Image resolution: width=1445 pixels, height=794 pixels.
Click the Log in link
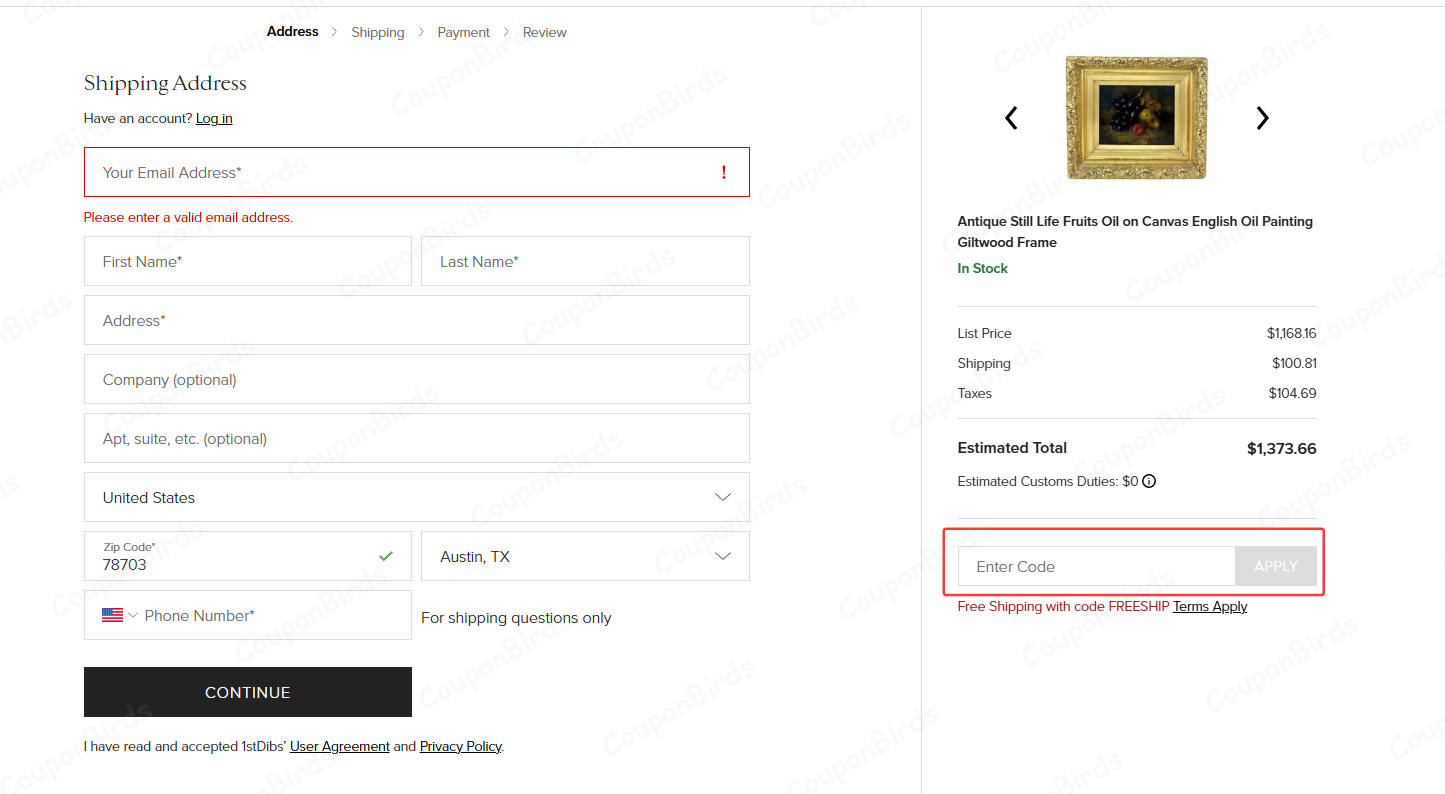point(214,118)
